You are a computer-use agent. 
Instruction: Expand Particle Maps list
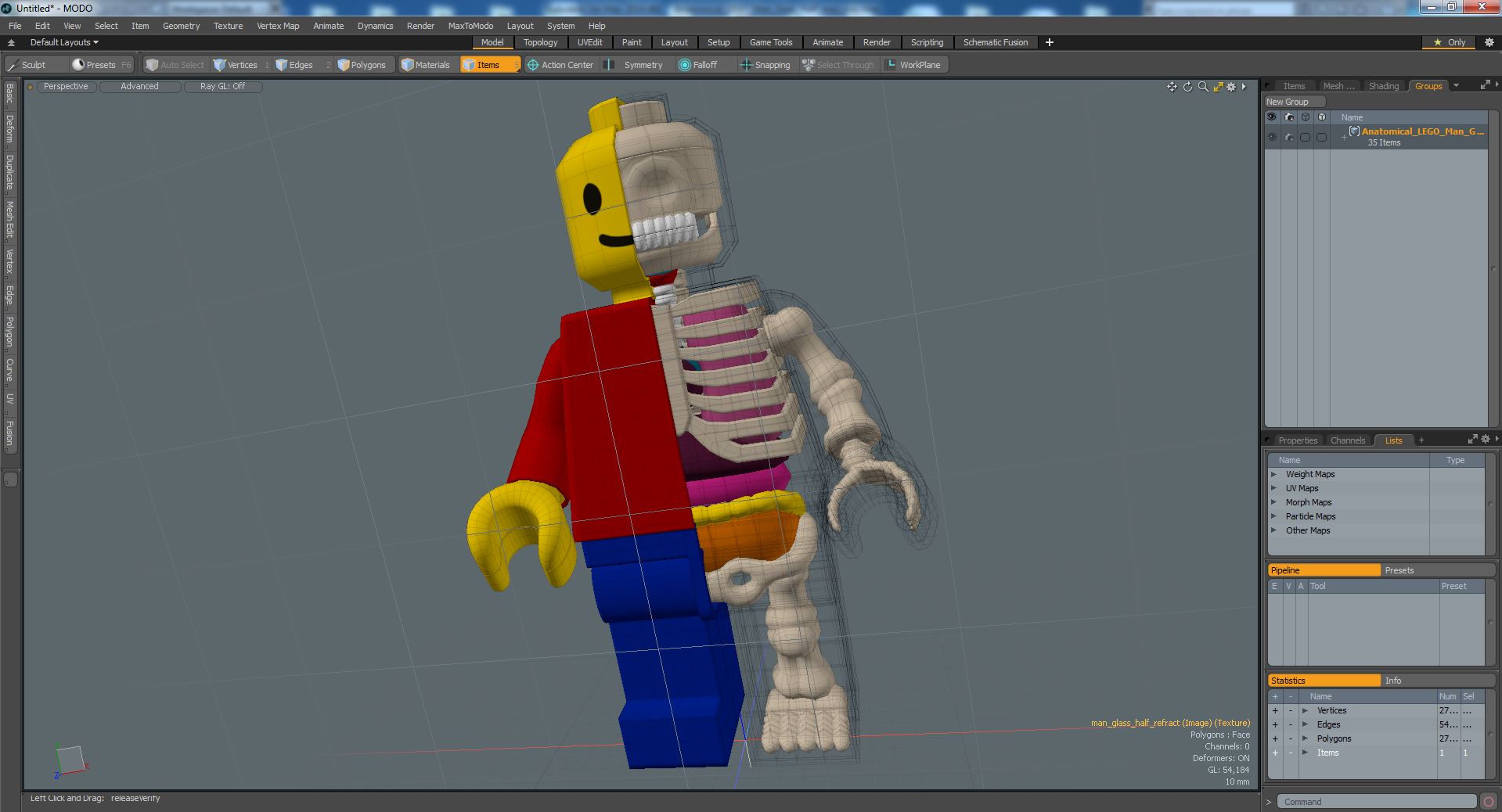pos(1274,516)
